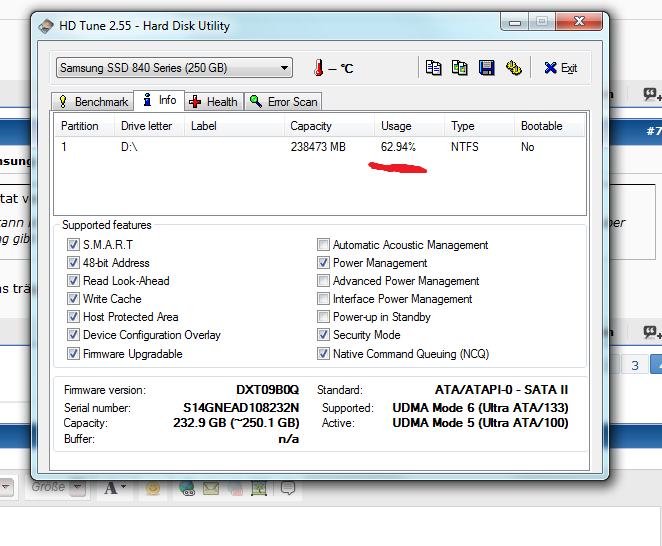Switch to the Benchmark tab
662x546 pixels.
click(93, 102)
